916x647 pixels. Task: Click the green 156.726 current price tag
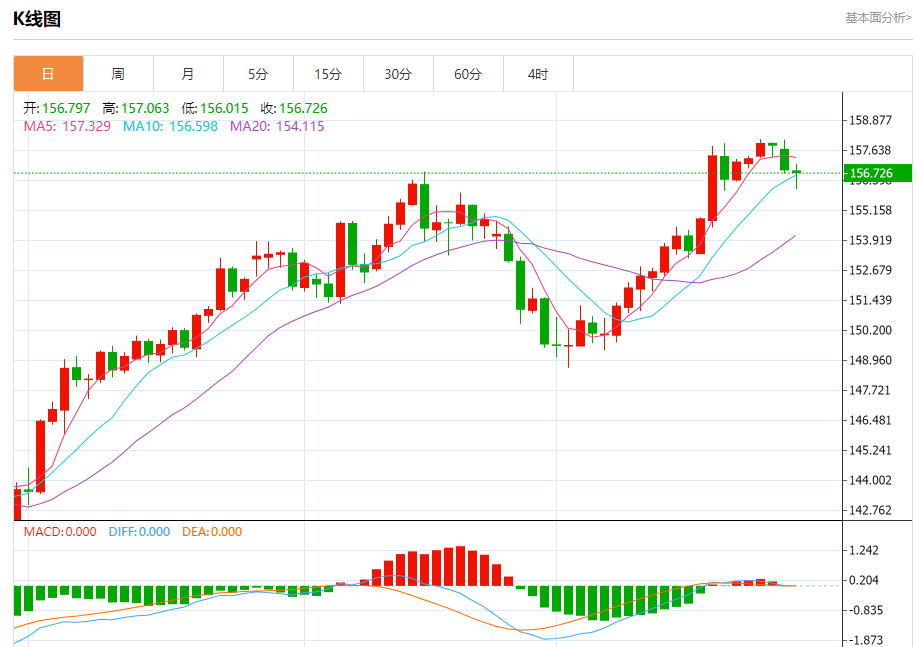pyautogui.click(x=877, y=173)
